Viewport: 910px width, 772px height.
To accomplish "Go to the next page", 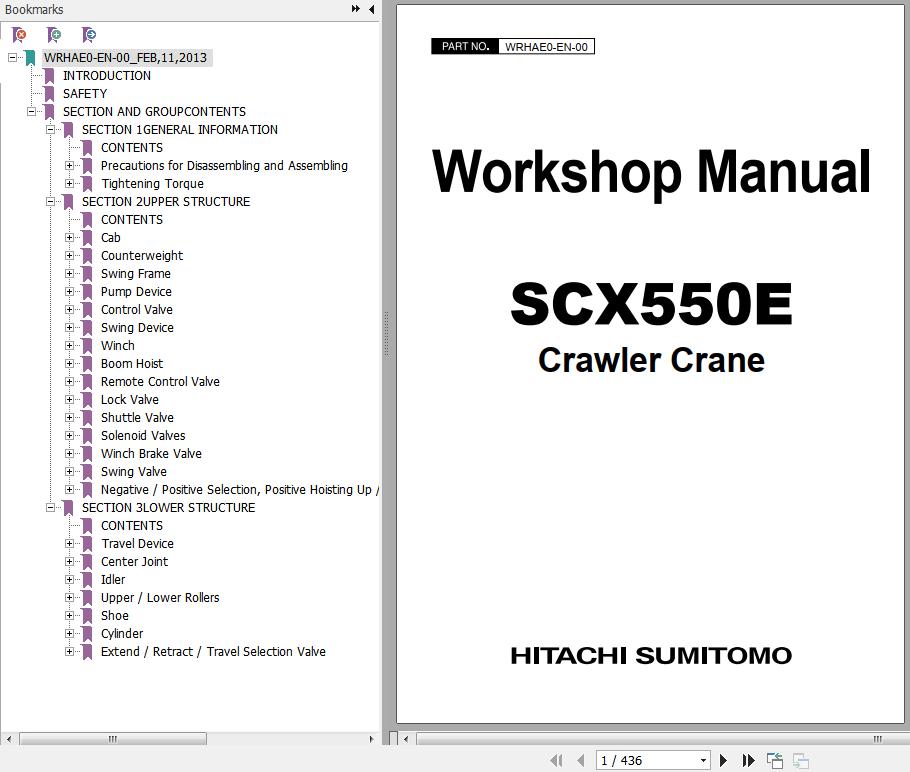I will [x=723, y=760].
